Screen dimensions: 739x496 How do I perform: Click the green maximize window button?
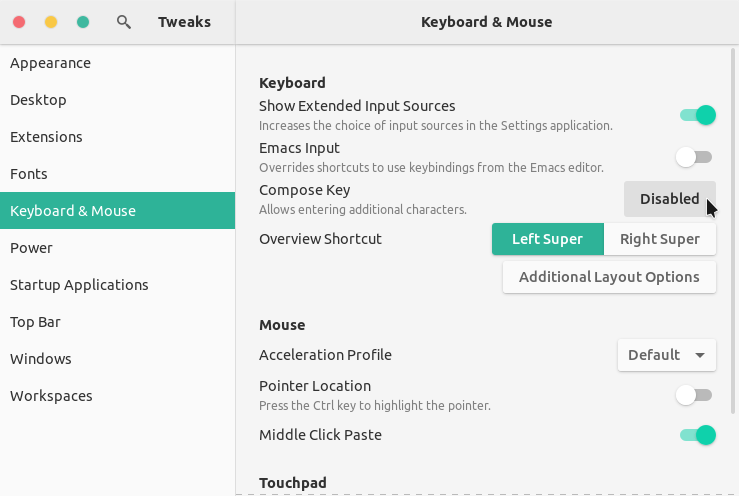[83, 22]
